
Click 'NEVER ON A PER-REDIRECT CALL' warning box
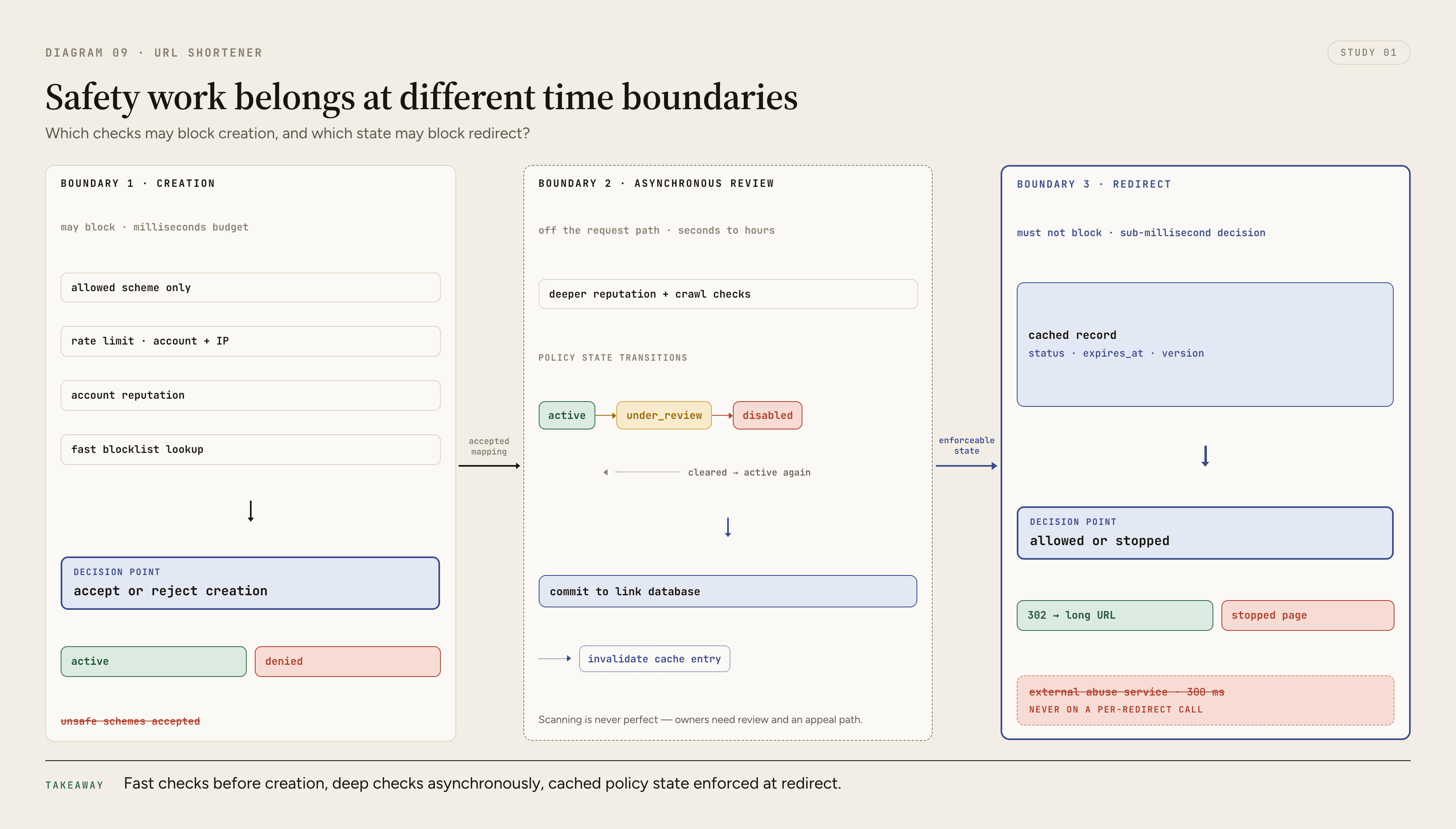1205,700
